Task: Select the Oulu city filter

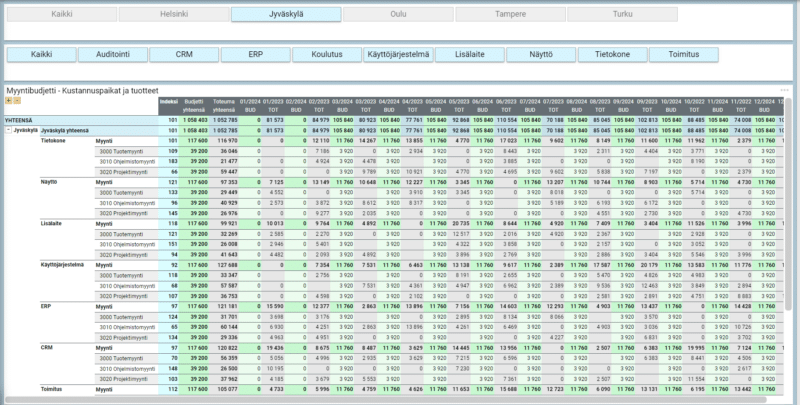Action: pos(398,15)
